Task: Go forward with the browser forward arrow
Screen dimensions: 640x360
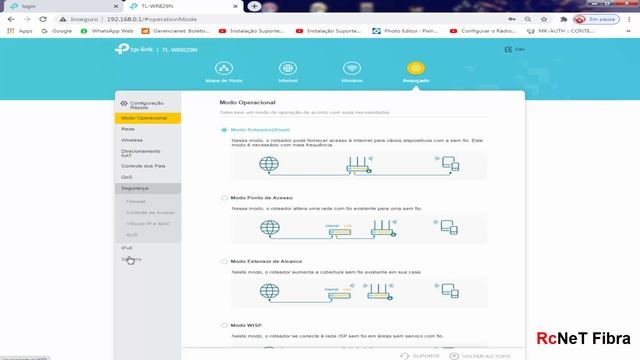Action: coord(27,19)
